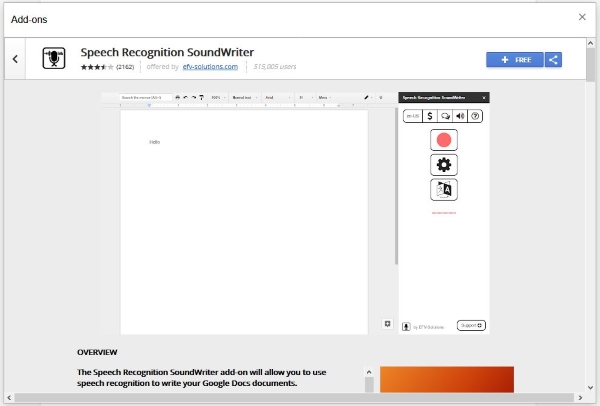Open the question mark help icon
Viewport: 600px width, 406px height.
(476, 116)
